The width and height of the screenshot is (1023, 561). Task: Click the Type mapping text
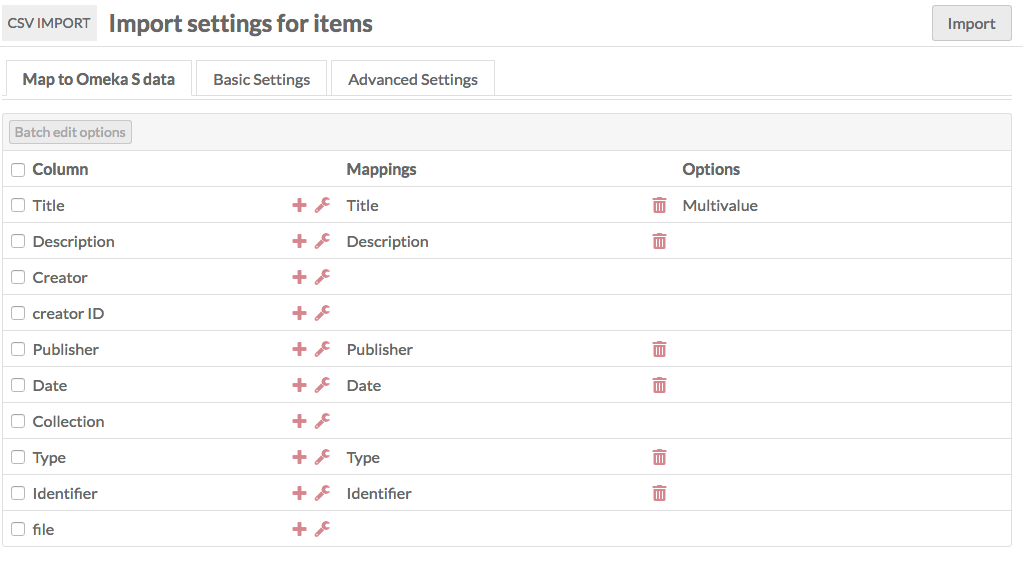[x=363, y=458]
